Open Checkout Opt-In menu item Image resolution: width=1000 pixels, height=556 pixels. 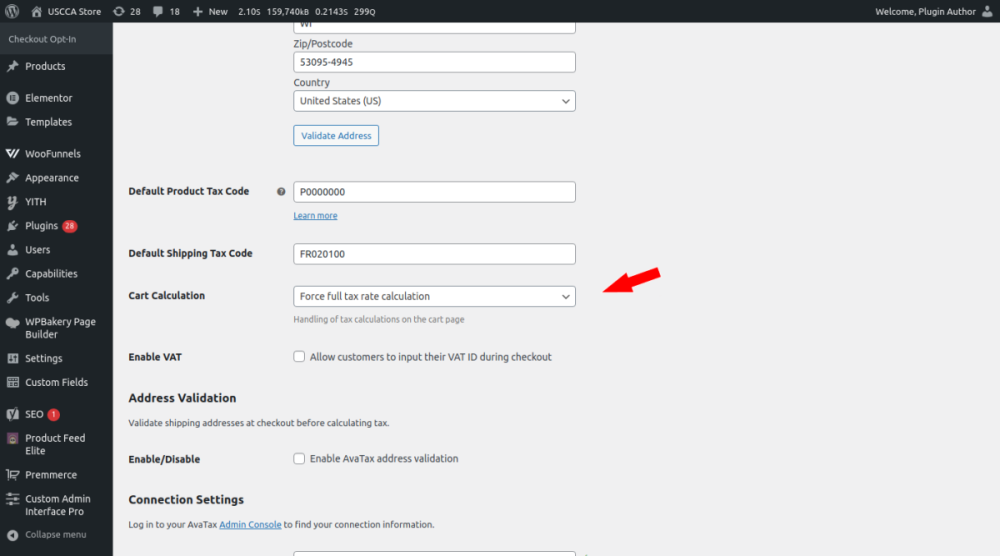coord(42,39)
